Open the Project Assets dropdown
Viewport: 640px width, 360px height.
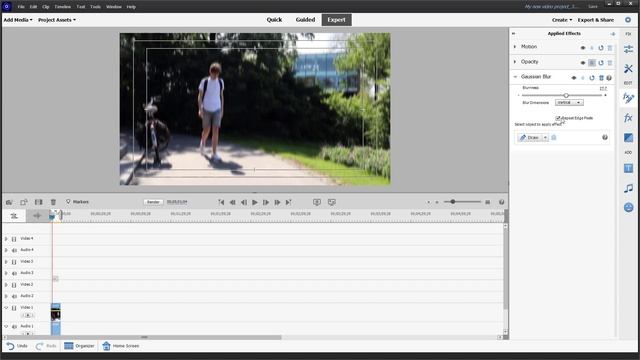57,20
